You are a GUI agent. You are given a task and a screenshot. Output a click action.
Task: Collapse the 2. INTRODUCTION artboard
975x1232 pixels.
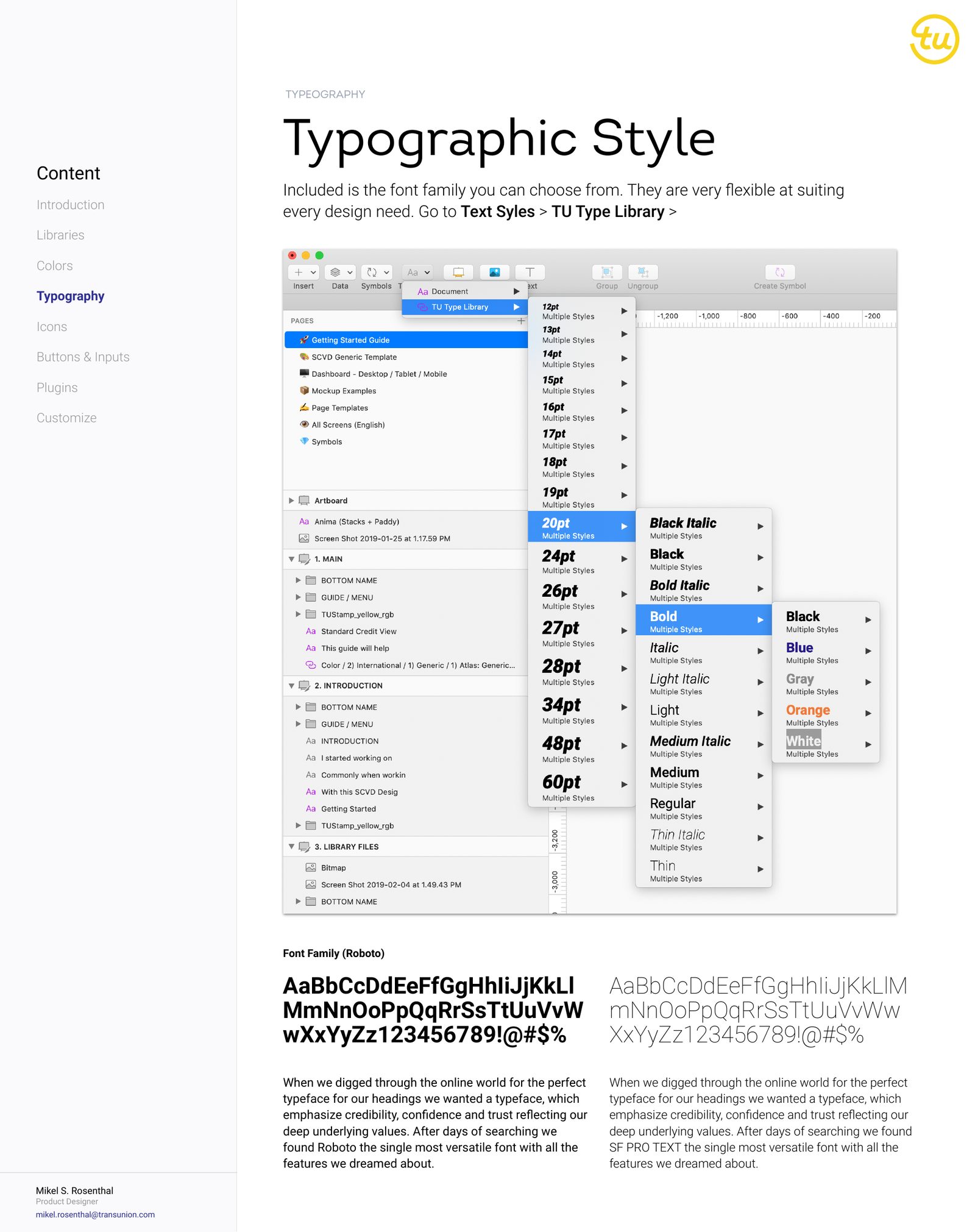pyautogui.click(x=291, y=686)
